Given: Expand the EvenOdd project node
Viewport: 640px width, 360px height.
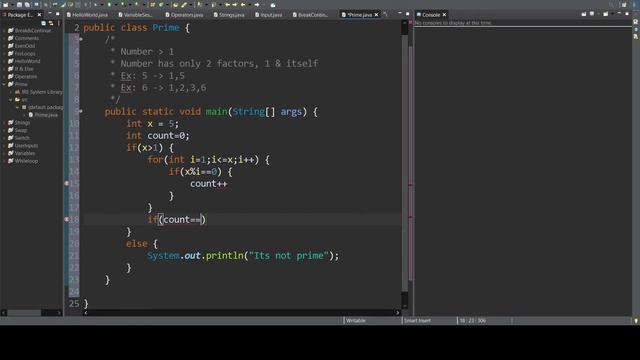Looking at the screenshot, I should [4, 46].
